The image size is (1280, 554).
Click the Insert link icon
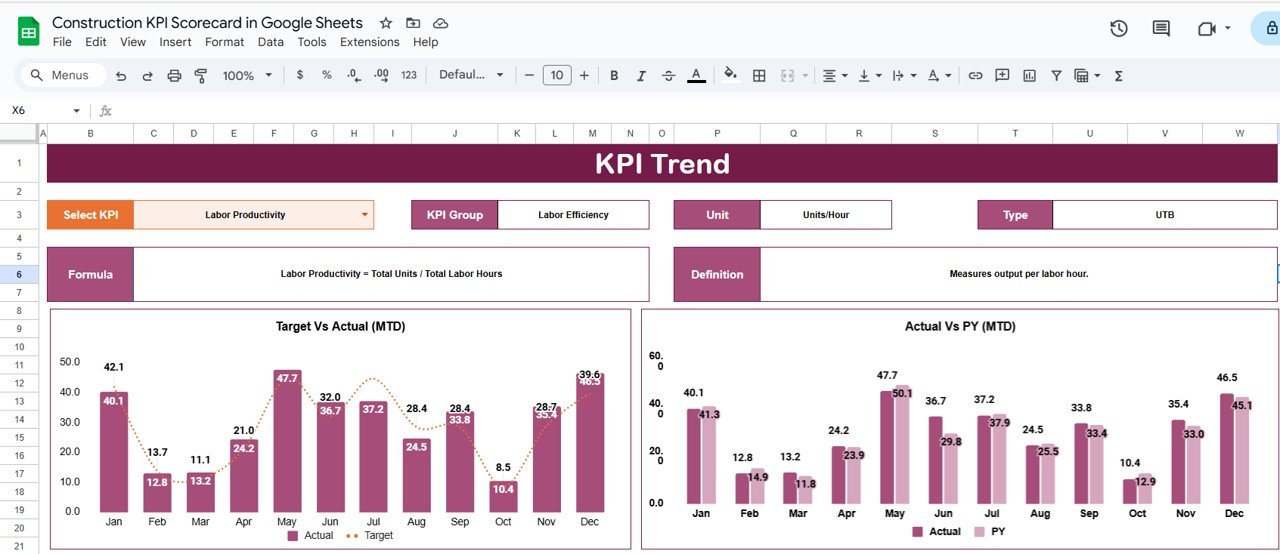click(x=975, y=76)
